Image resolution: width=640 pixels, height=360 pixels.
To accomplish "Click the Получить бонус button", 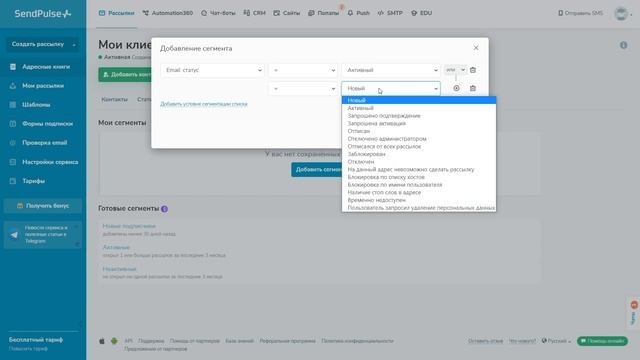I will [43, 206].
